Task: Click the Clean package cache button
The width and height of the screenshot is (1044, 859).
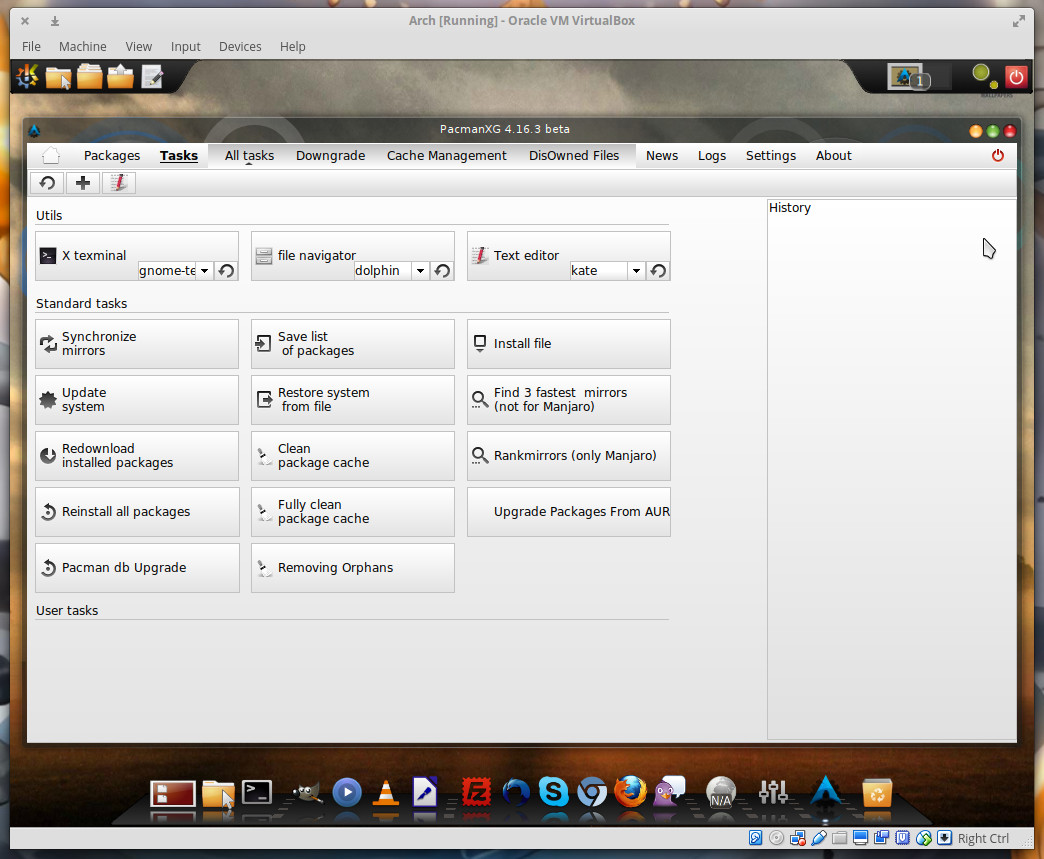Action: pyautogui.click(x=352, y=455)
